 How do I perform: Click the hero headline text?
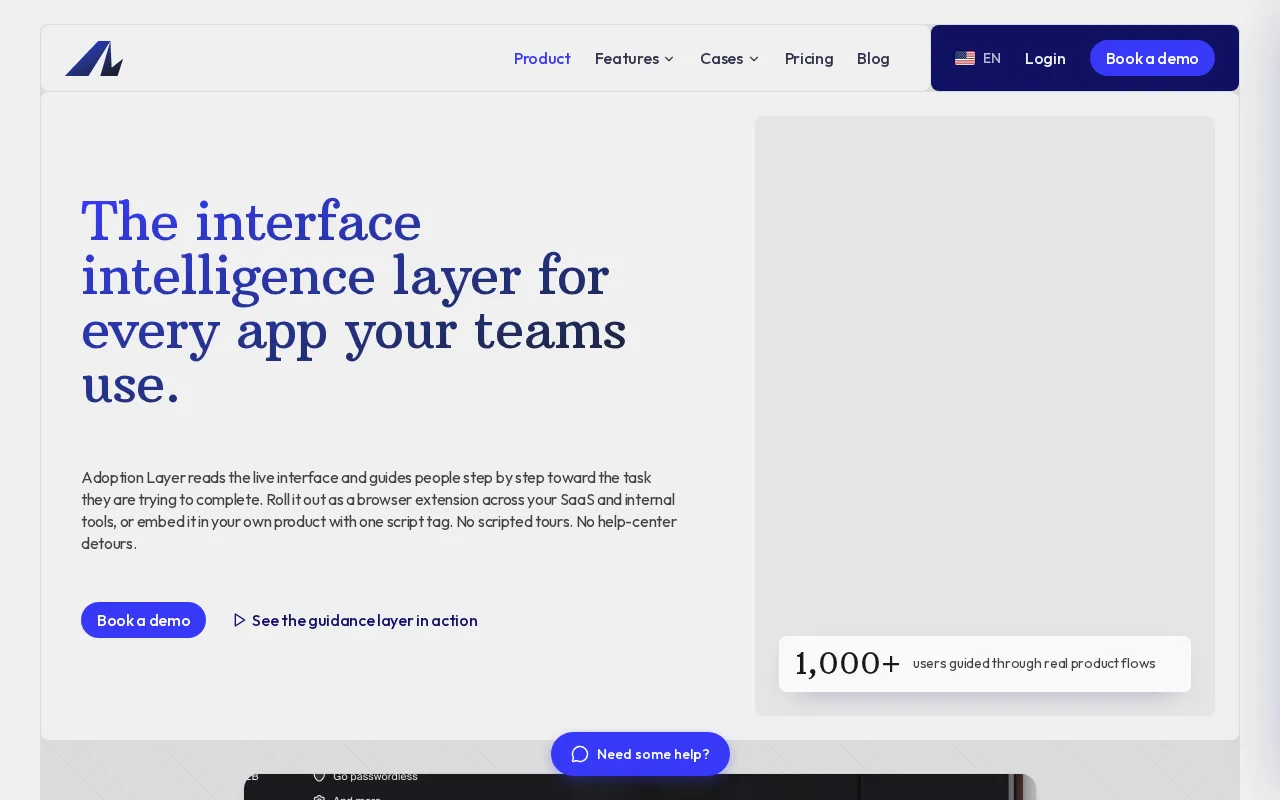[354, 302]
